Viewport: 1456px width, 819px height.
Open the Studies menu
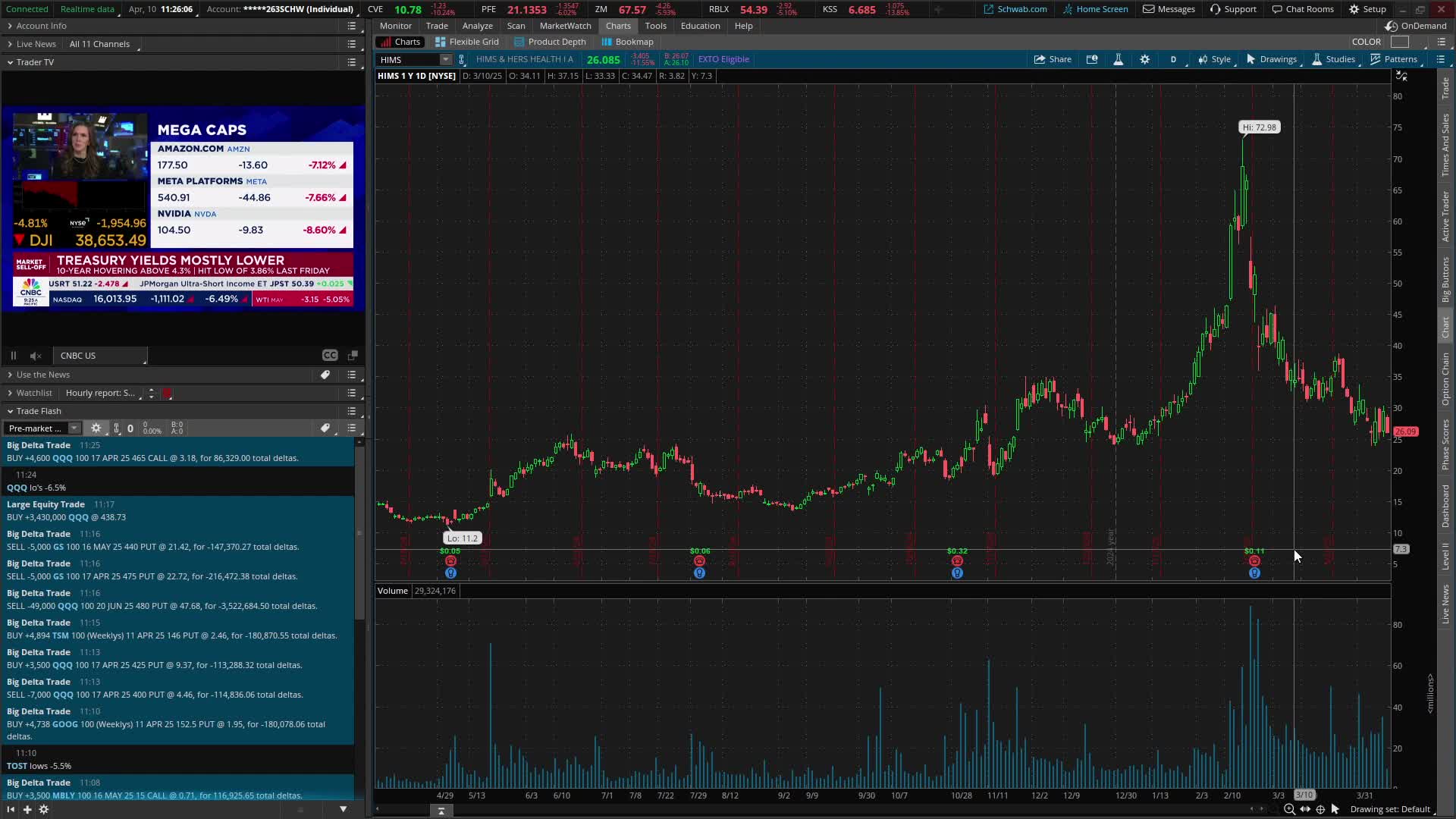coord(1334,59)
